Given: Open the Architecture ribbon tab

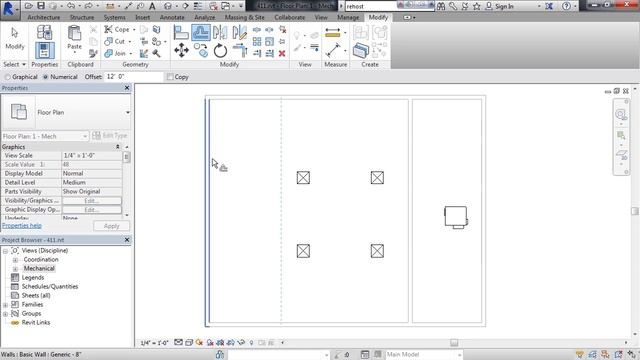Looking at the screenshot, I should pos(44,18).
